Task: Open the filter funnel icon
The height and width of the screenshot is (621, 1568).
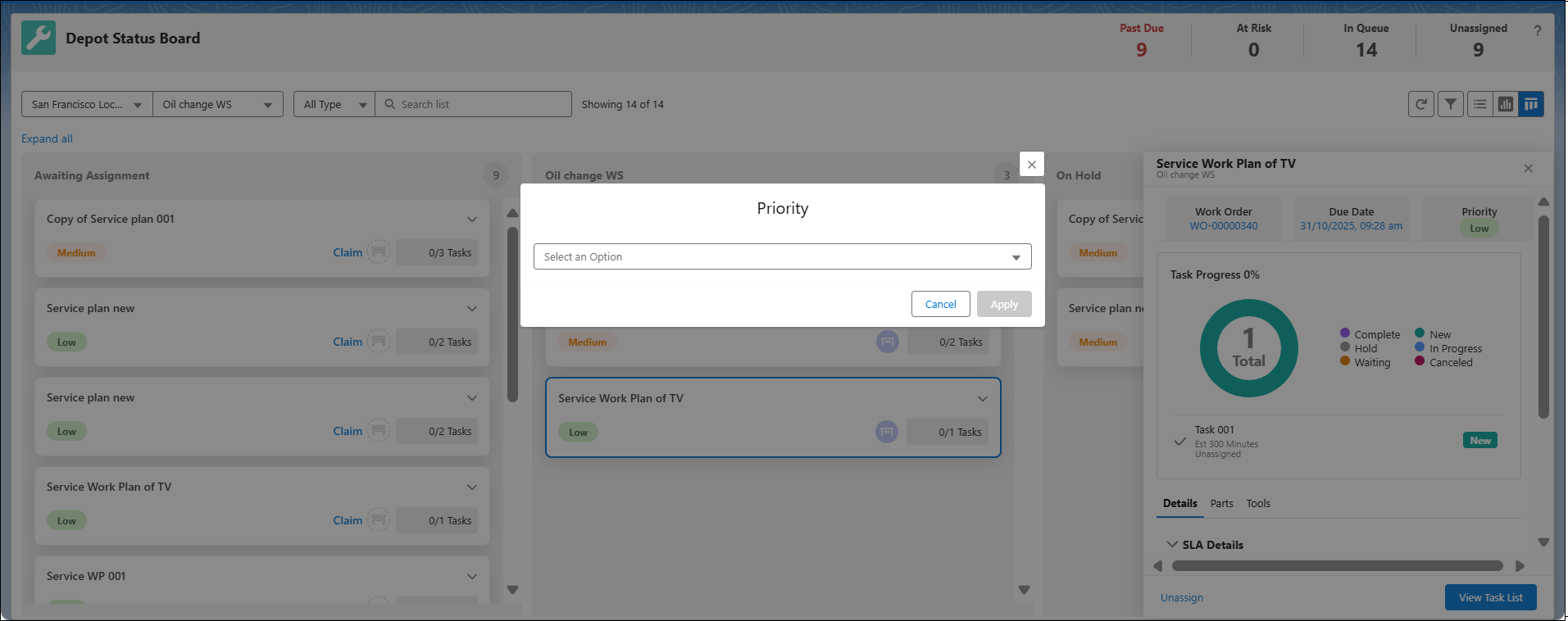Action: coord(1451,104)
